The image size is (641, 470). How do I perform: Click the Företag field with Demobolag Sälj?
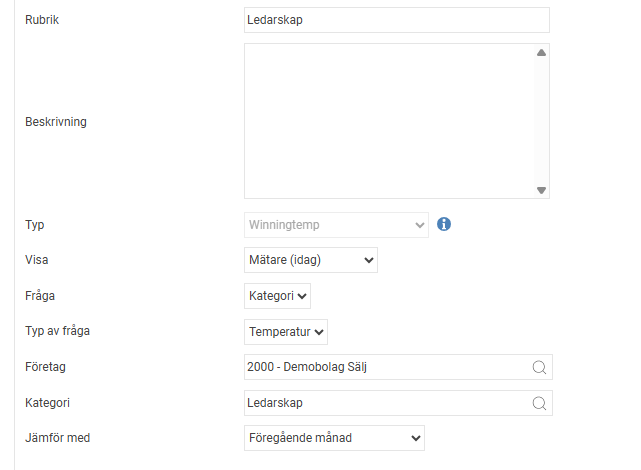385,367
